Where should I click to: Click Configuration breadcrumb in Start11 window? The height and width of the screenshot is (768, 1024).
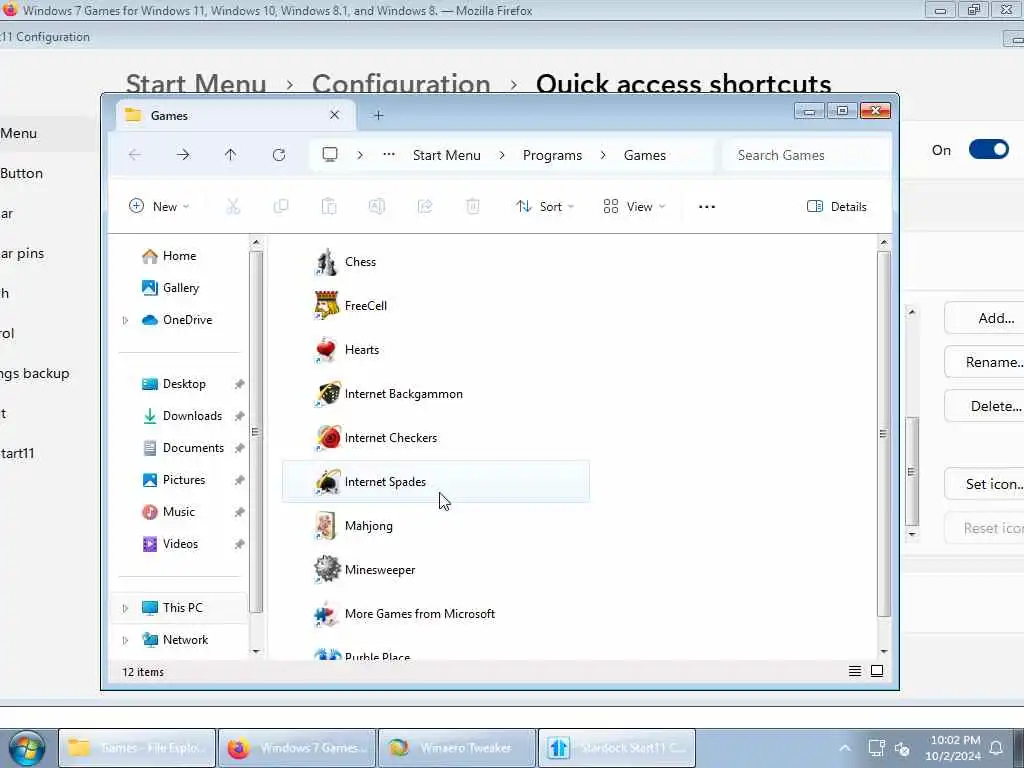point(401,84)
